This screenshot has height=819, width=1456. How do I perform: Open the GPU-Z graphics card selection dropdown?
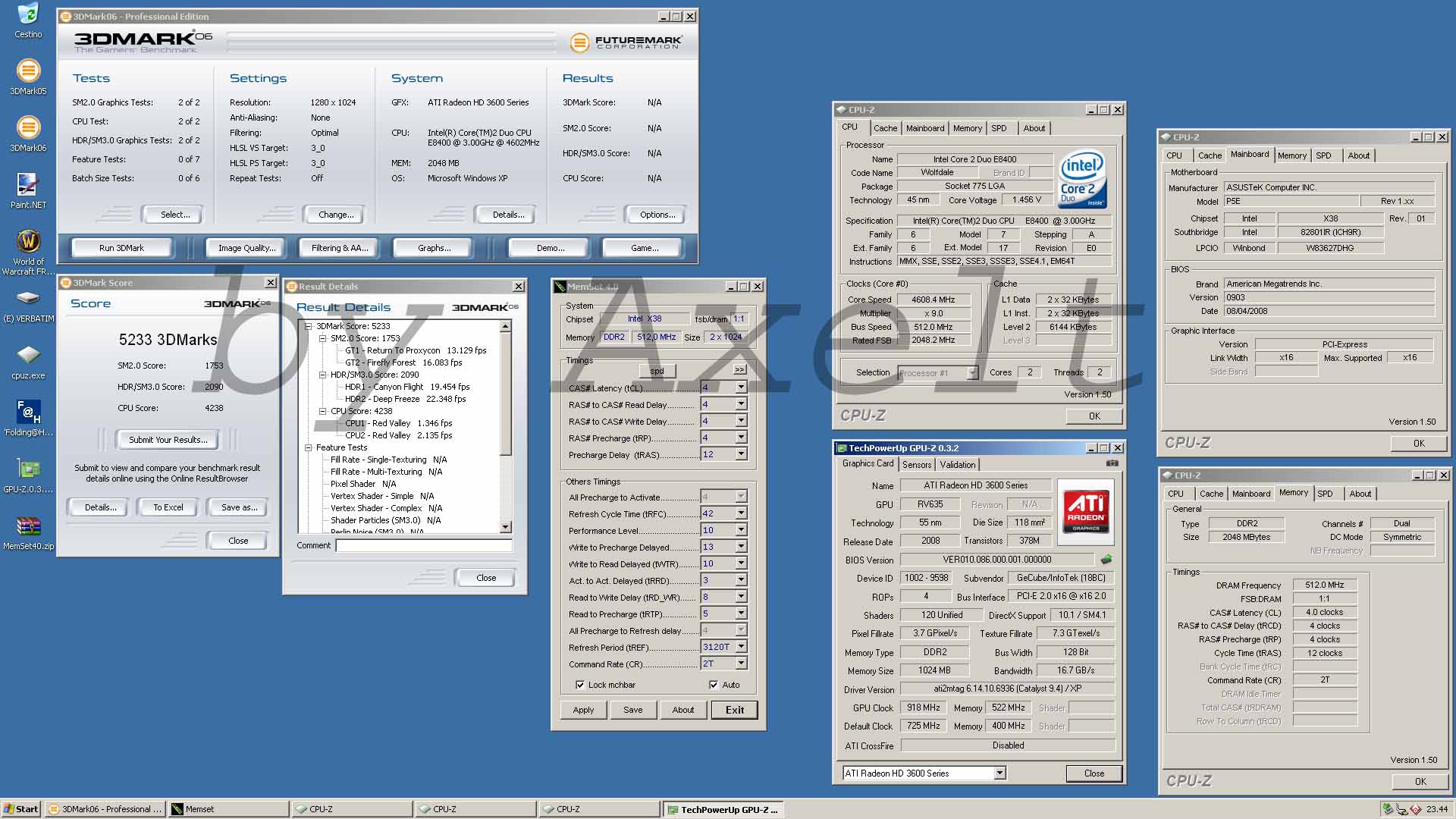click(x=999, y=773)
